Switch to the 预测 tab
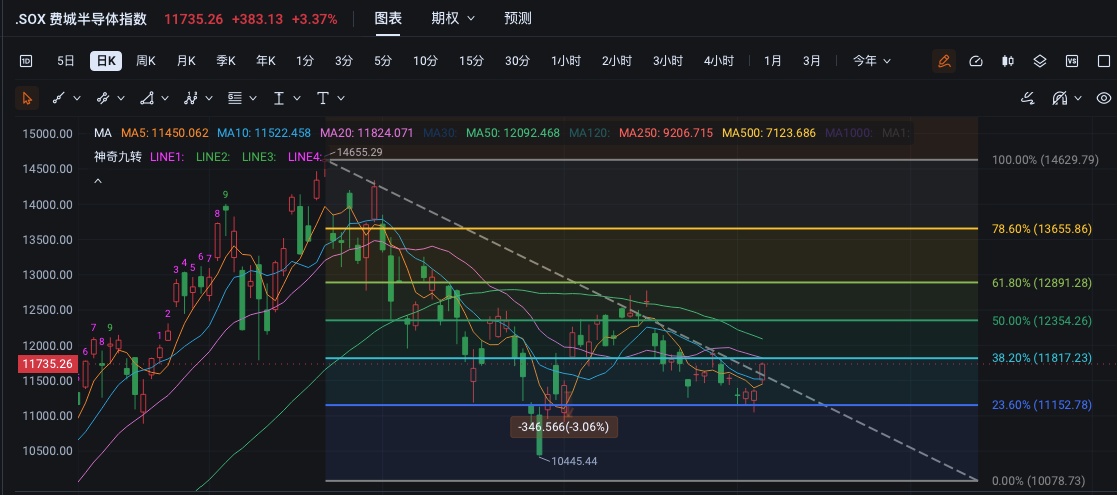The height and width of the screenshot is (495, 1117). click(x=518, y=19)
